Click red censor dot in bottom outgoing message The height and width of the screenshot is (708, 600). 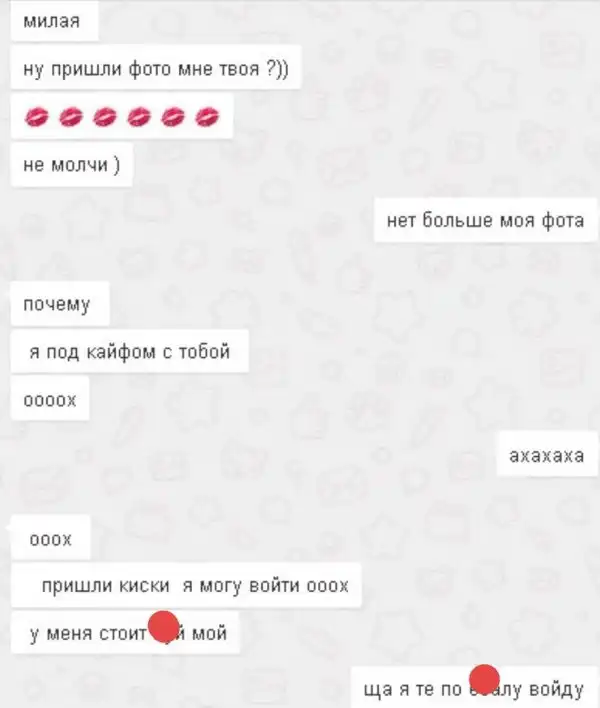484,679
